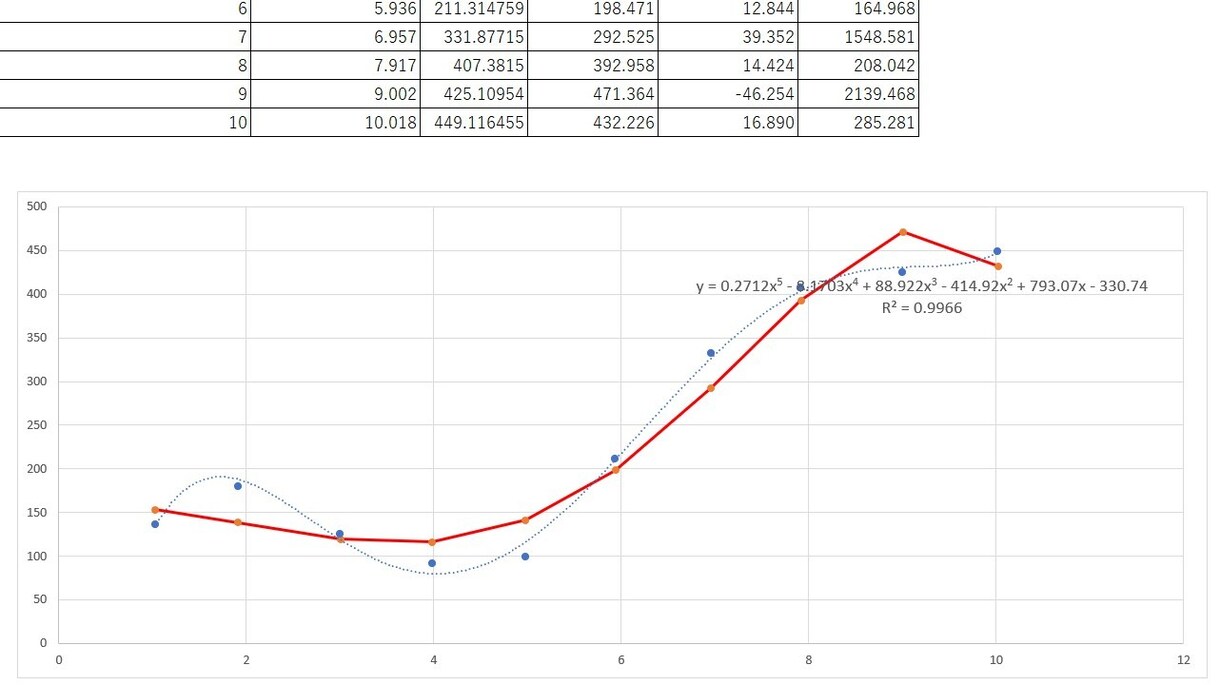Click the cell containing 39.352
1220x685 pixels.
pos(729,38)
